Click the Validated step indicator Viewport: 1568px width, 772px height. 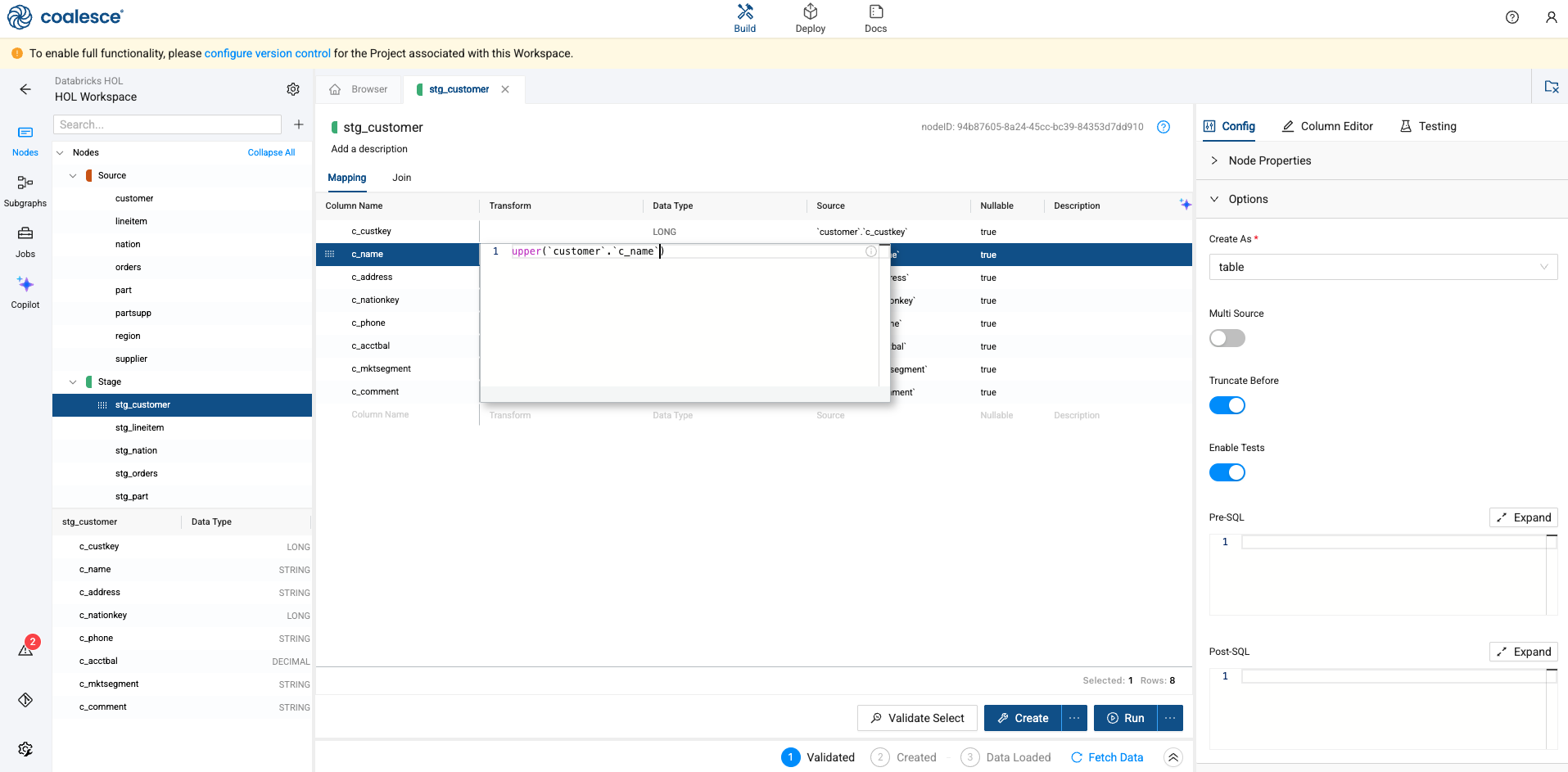tap(818, 757)
